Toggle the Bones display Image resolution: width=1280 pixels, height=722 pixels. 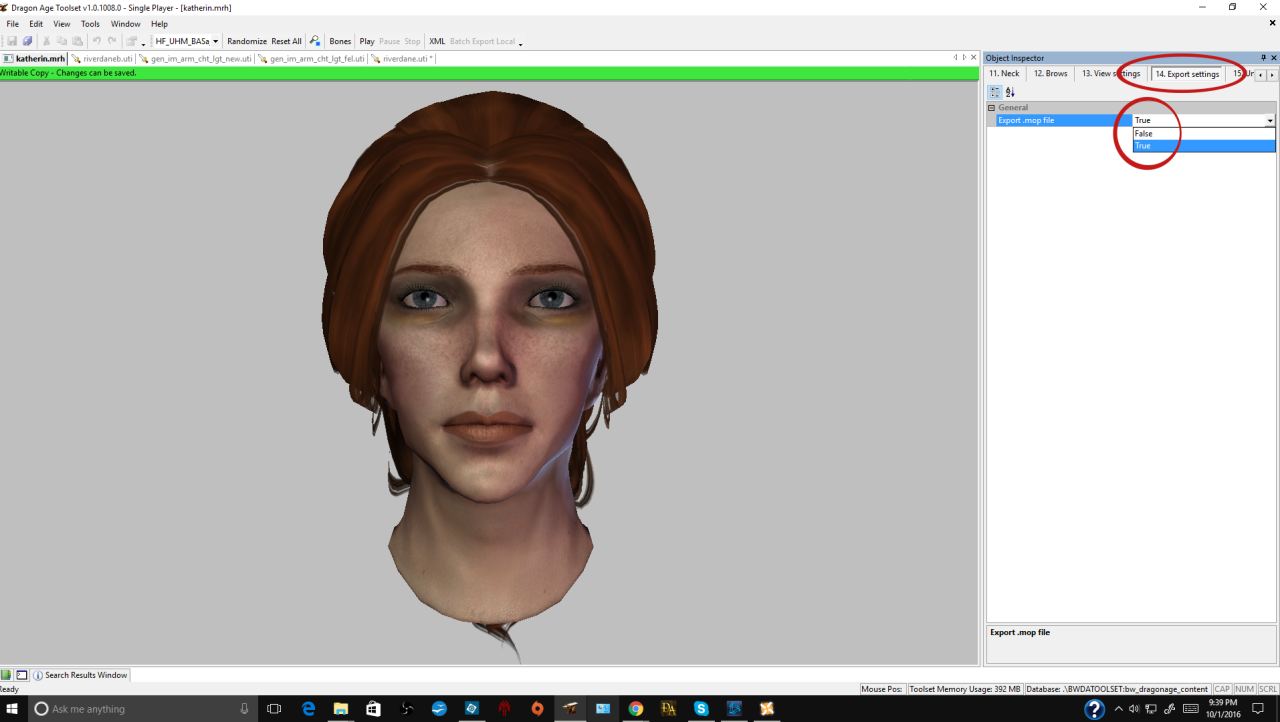tap(340, 41)
